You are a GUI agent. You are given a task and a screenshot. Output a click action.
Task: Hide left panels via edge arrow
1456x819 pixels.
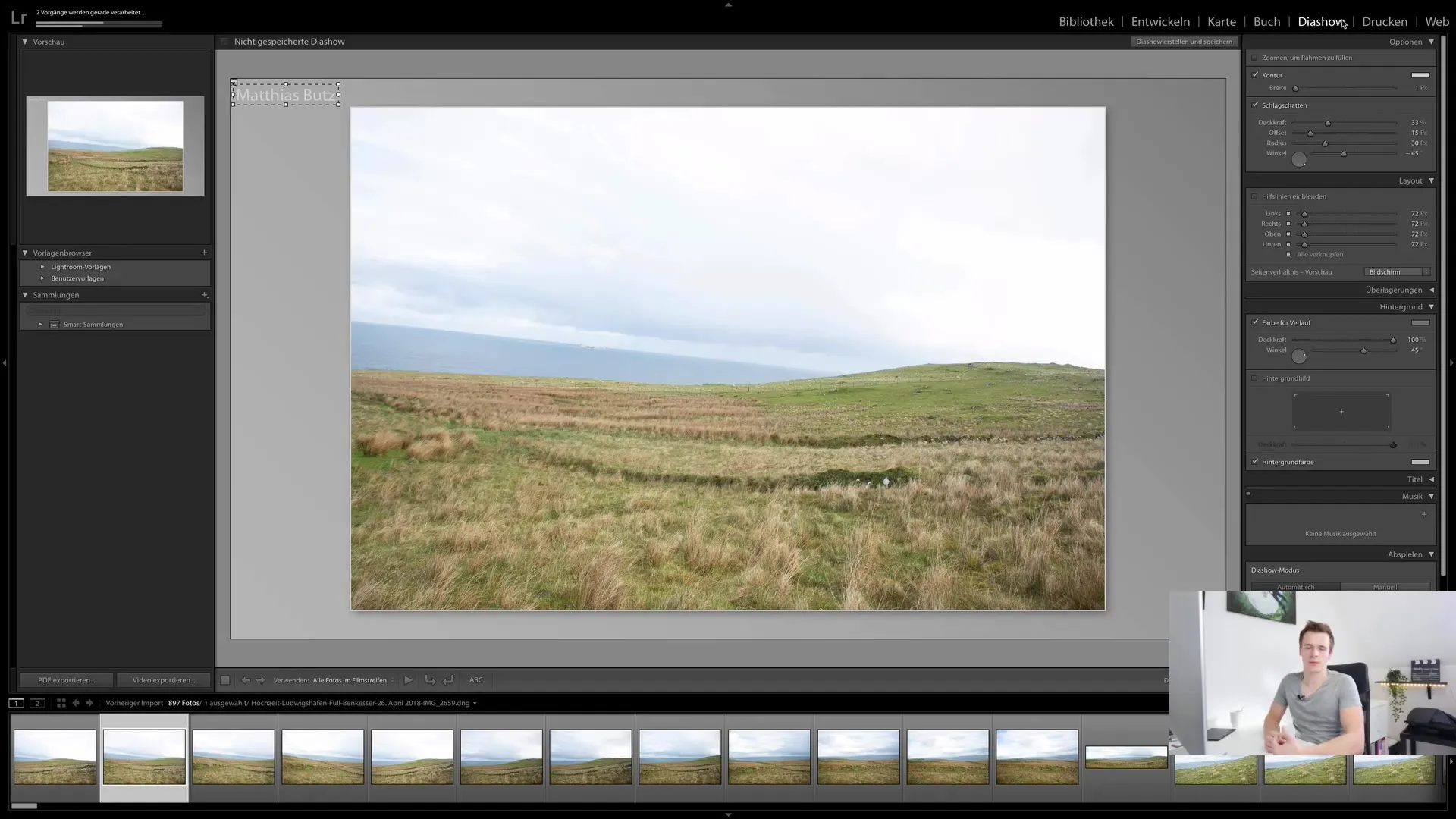5,362
